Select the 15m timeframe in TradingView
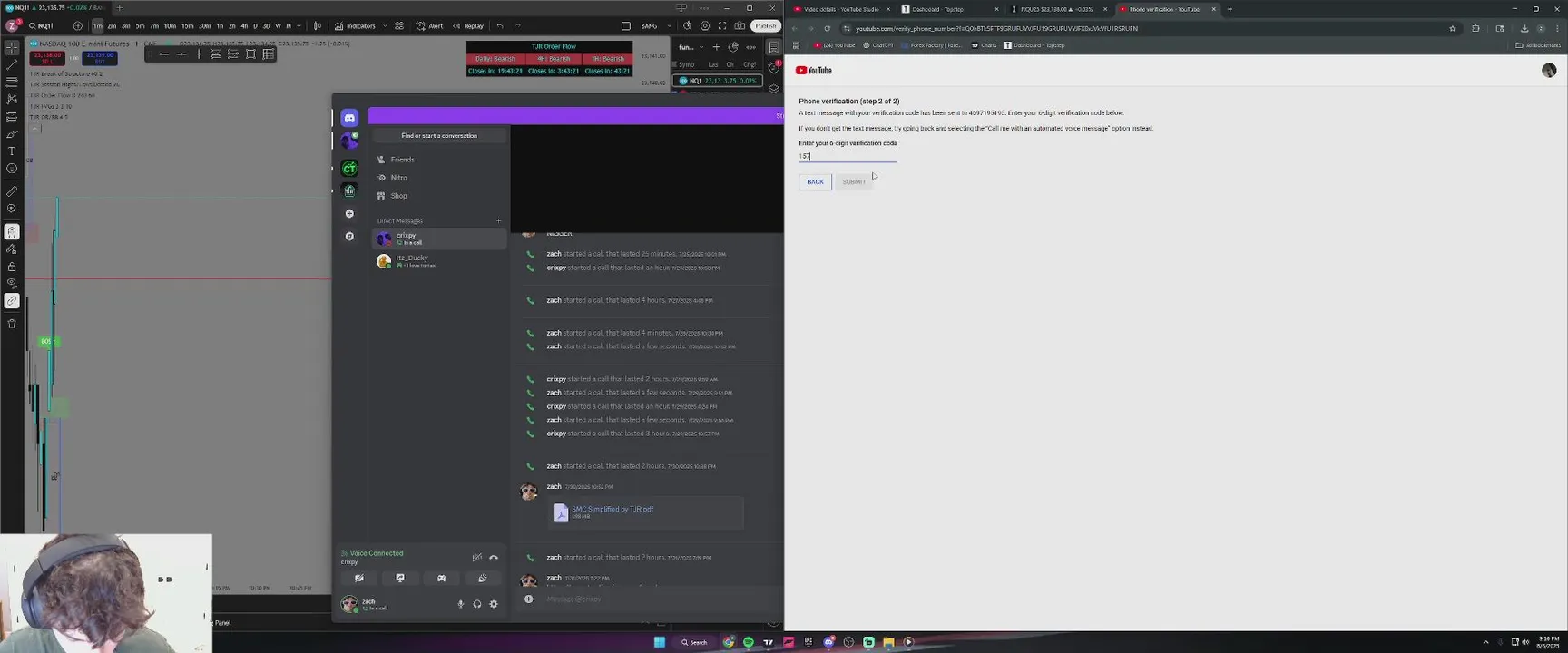Image resolution: width=1568 pixels, height=653 pixels. coord(187,26)
